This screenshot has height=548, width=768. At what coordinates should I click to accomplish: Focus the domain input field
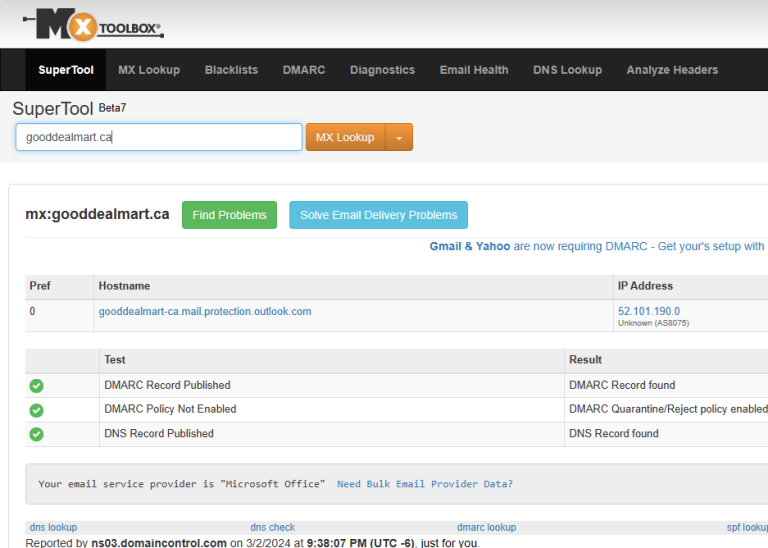(x=159, y=137)
